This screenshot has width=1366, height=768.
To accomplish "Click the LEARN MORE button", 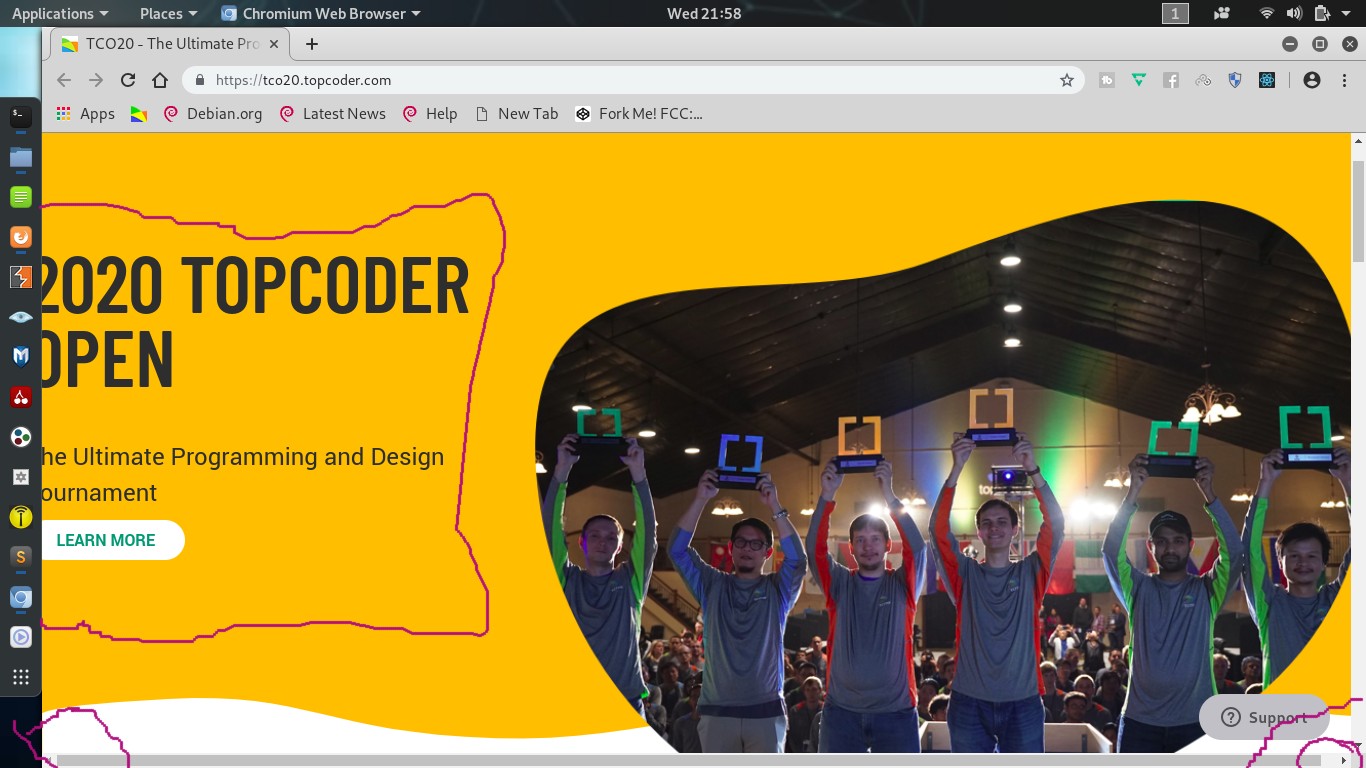I will 111,540.
